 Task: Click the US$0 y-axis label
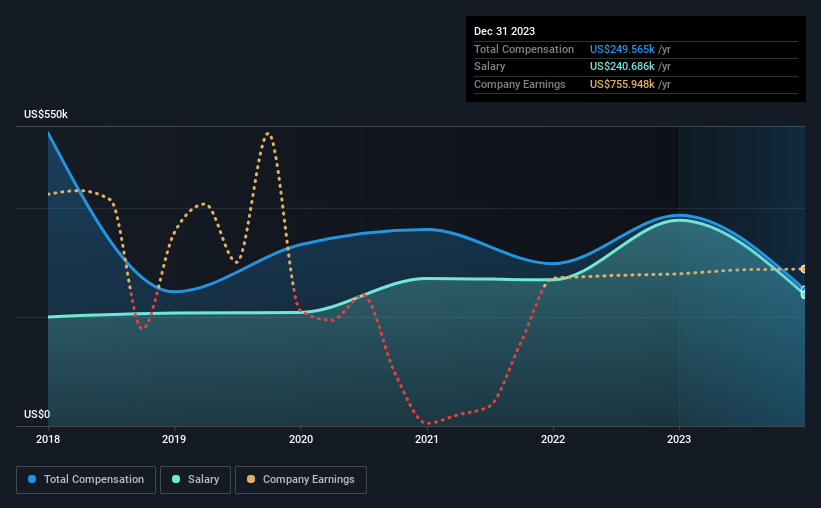[x=37, y=414]
